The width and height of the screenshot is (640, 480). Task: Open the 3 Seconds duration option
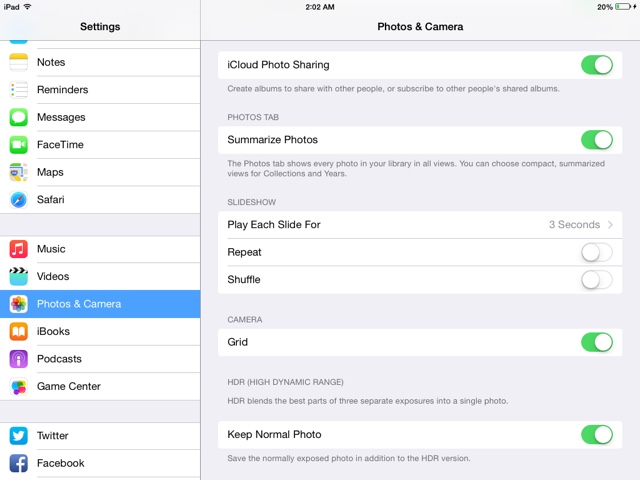tap(574, 224)
